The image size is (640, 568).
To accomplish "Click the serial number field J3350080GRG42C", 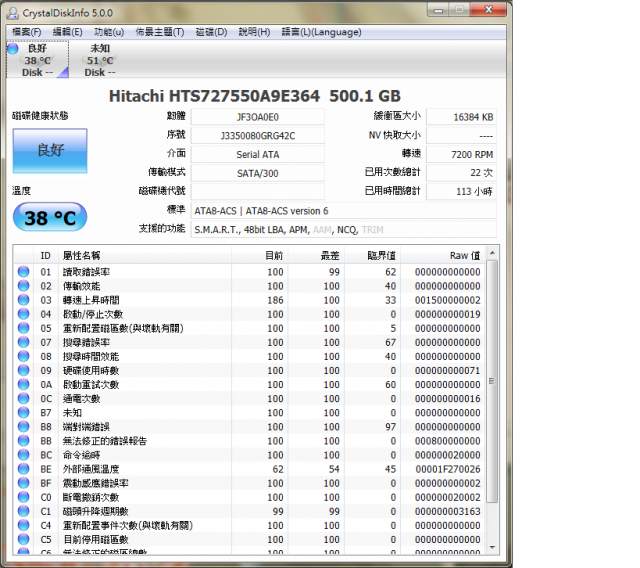I will pyautogui.click(x=258, y=135).
